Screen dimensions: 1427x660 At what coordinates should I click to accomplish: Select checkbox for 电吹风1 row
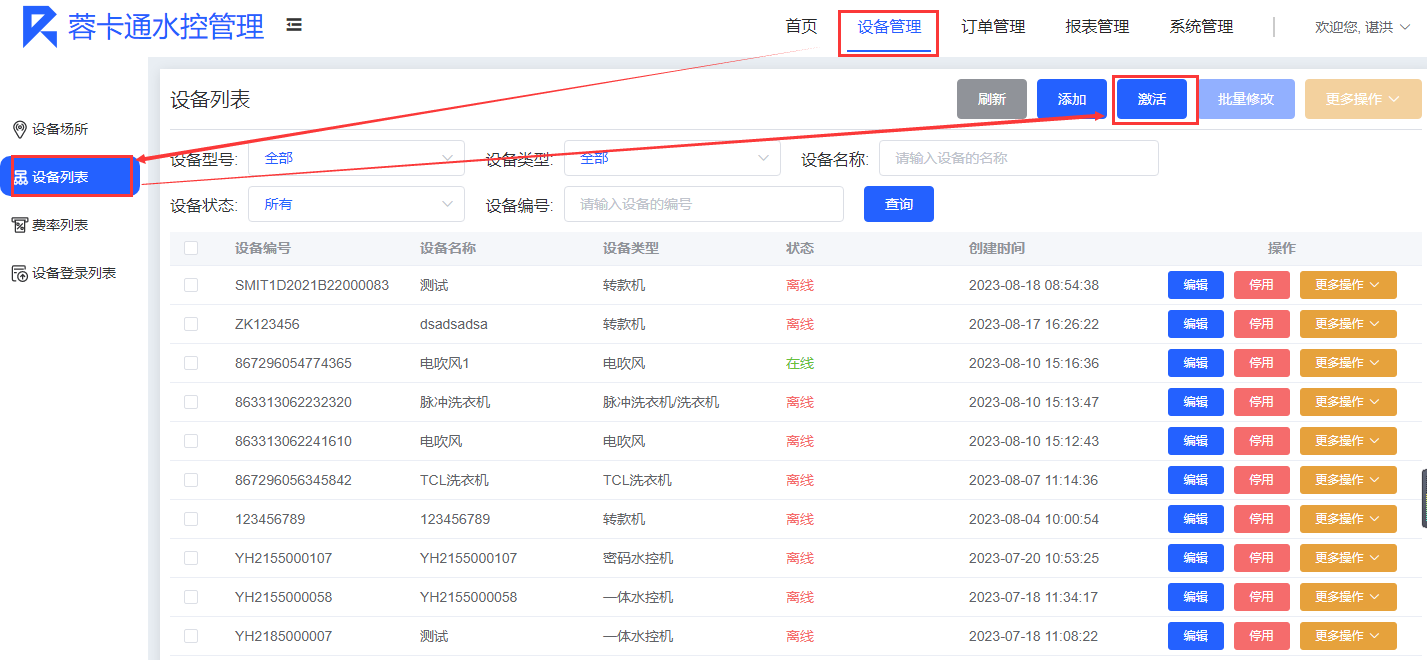tap(191, 363)
